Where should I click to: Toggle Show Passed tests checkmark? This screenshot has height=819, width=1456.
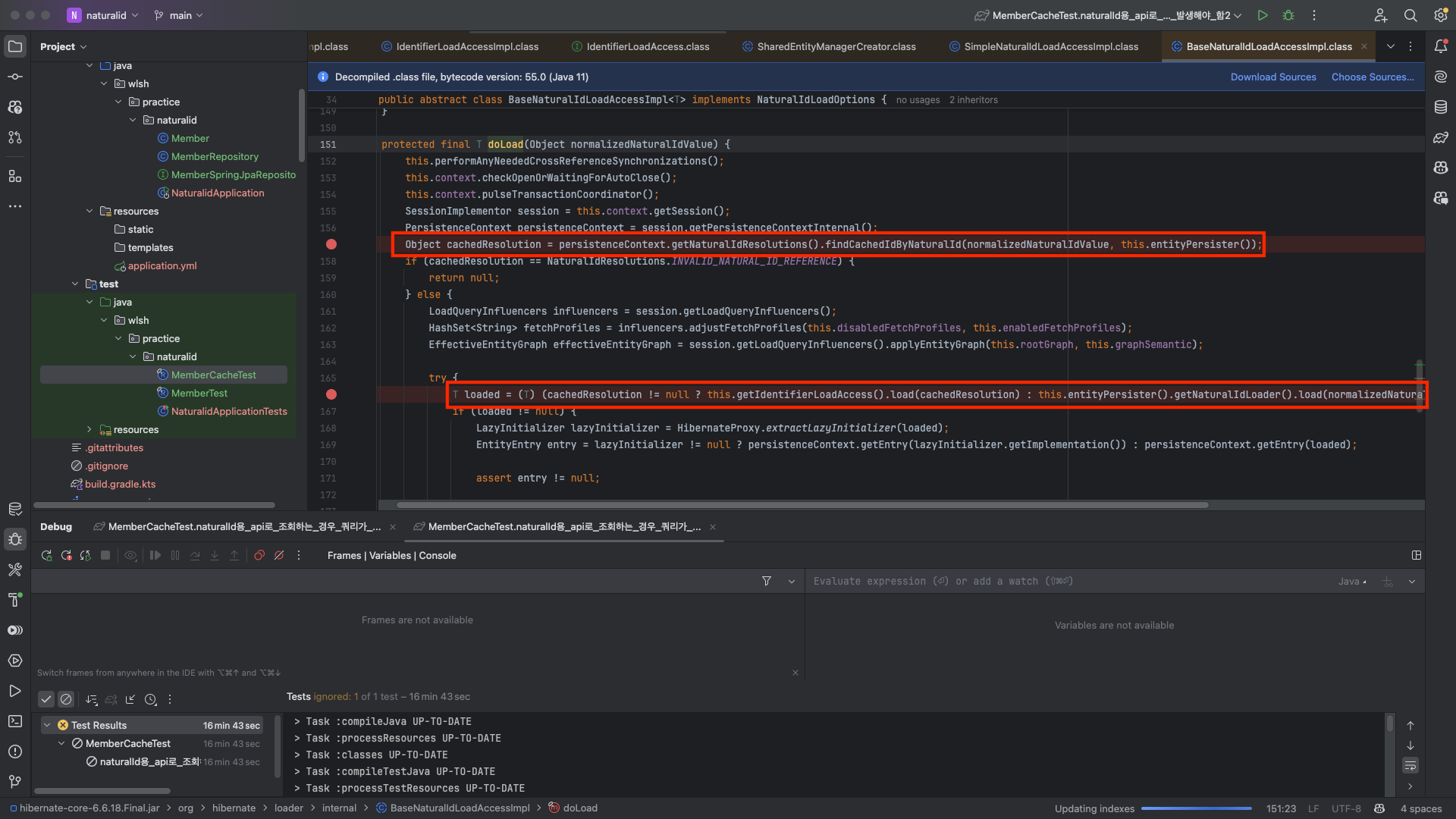(x=46, y=699)
